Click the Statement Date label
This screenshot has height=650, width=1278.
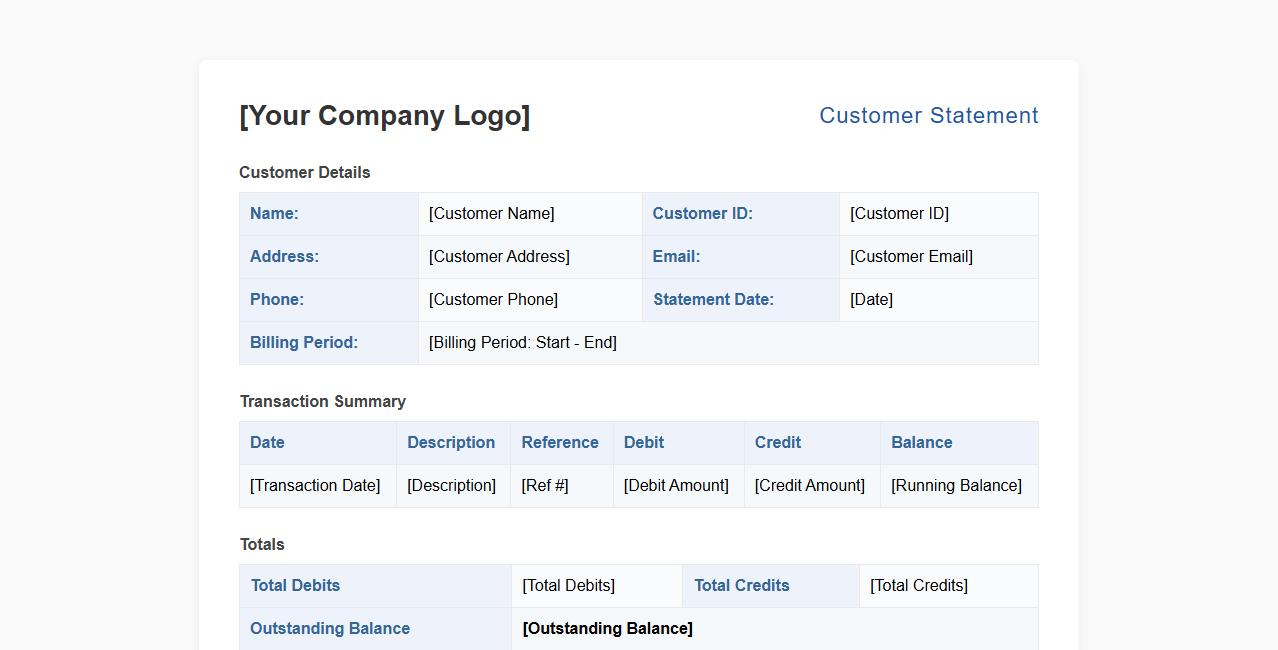click(x=713, y=299)
